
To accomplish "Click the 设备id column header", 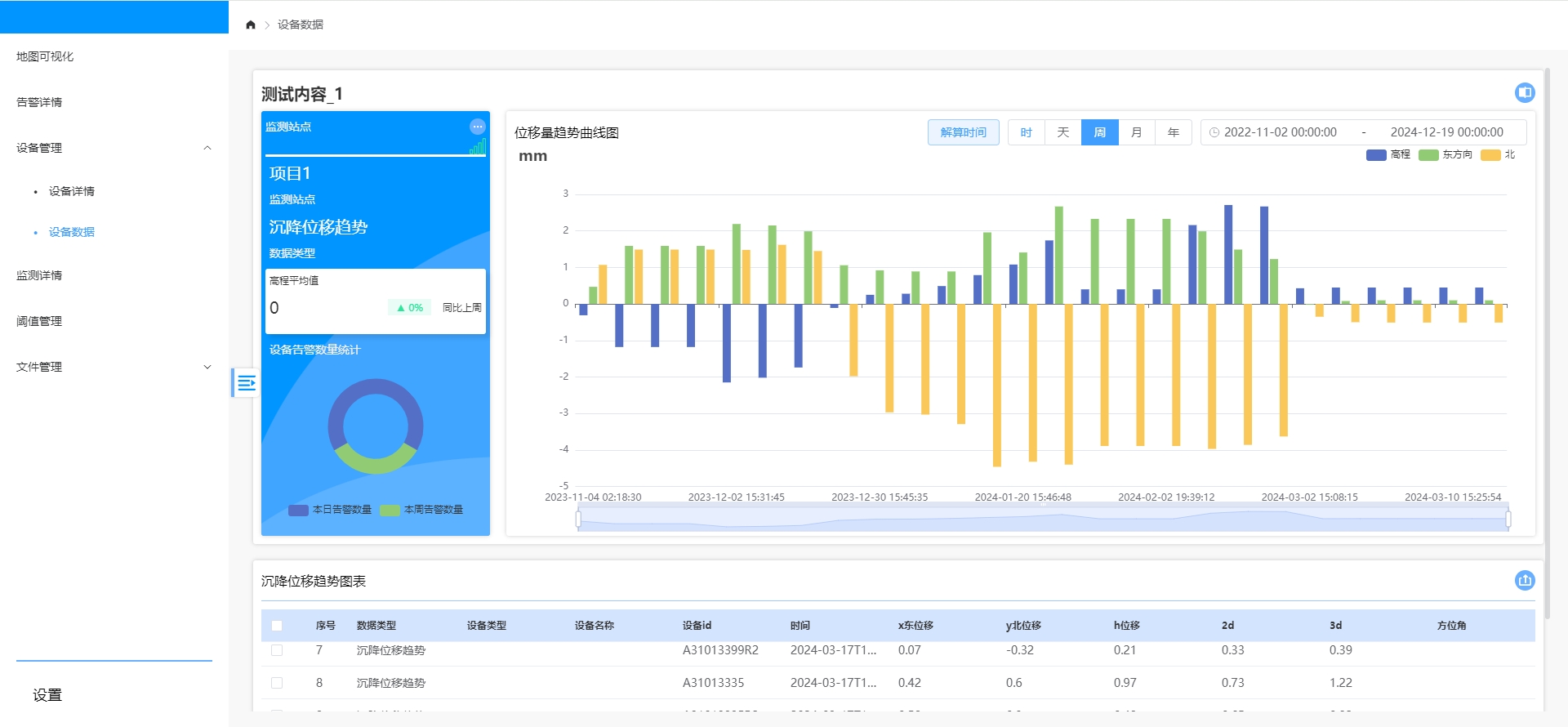I will [697, 626].
